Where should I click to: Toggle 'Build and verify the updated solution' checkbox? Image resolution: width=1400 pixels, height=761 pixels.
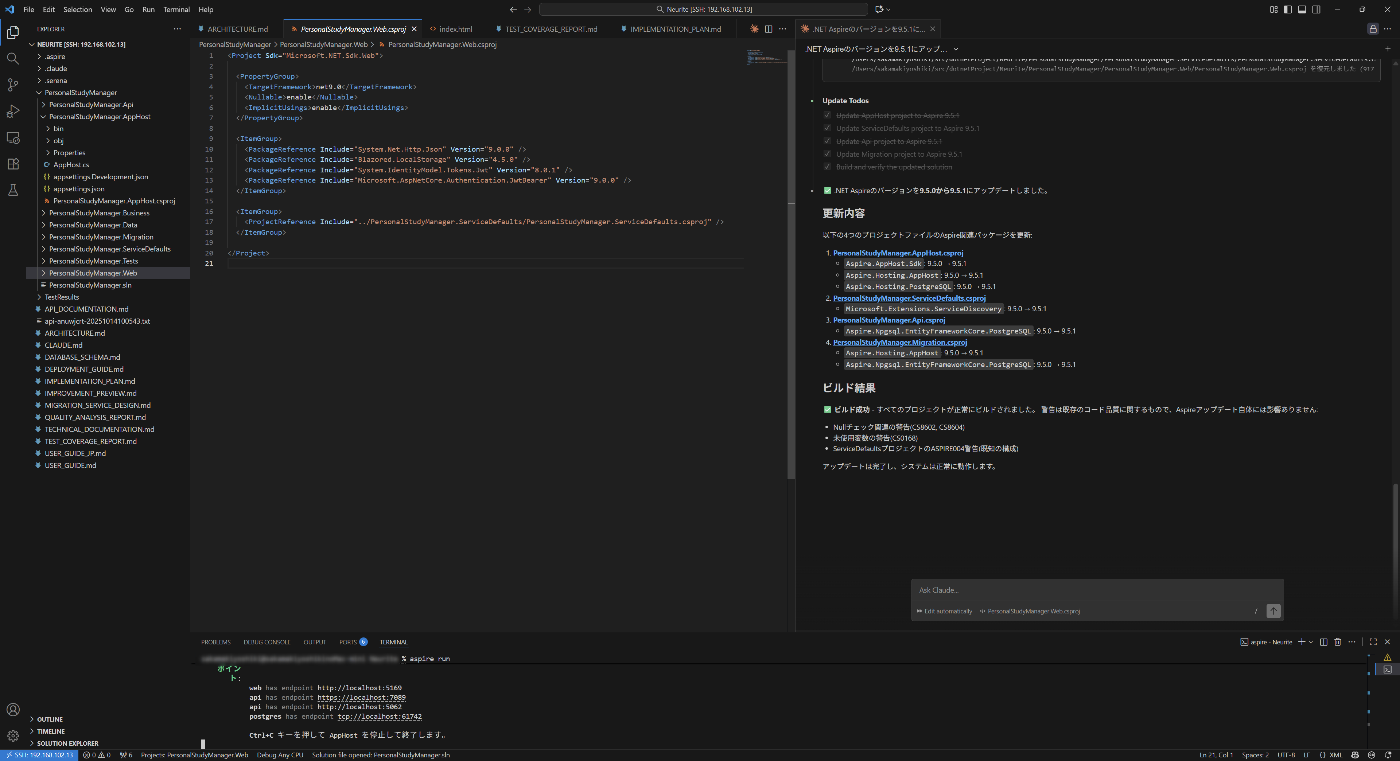[827, 167]
